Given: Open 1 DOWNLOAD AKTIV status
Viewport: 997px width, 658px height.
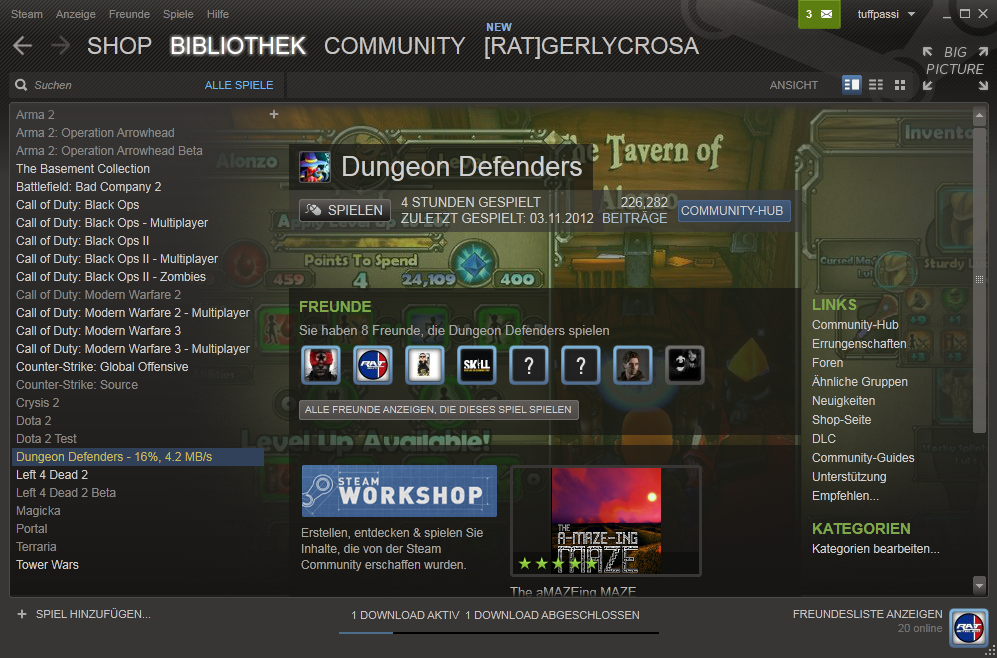Looking at the screenshot, I should pos(405,615).
